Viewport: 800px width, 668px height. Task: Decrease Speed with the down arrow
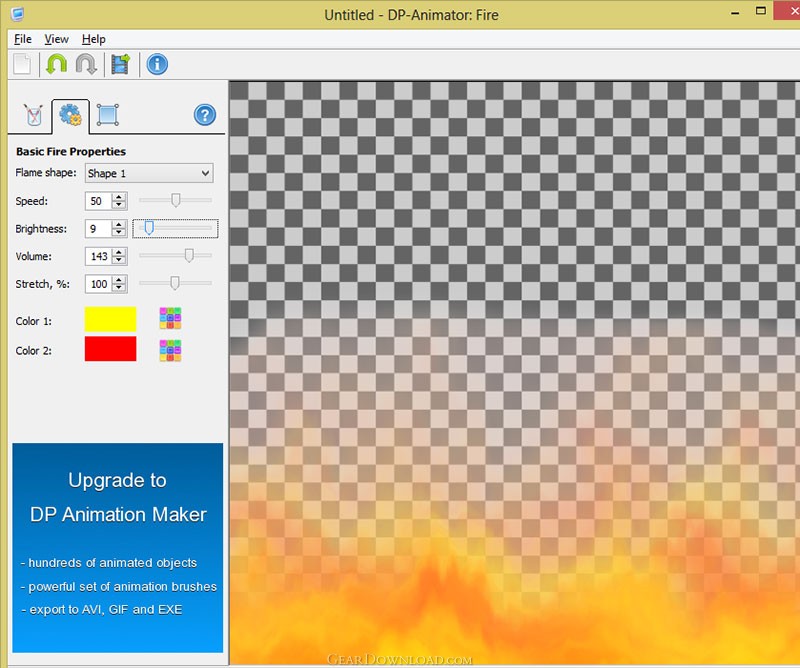coord(119,205)
